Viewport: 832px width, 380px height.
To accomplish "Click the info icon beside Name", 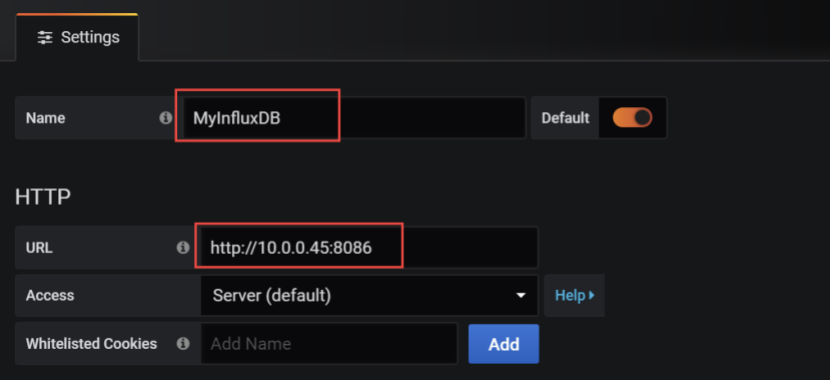I will pyautogui.click(x=166, y=118).
